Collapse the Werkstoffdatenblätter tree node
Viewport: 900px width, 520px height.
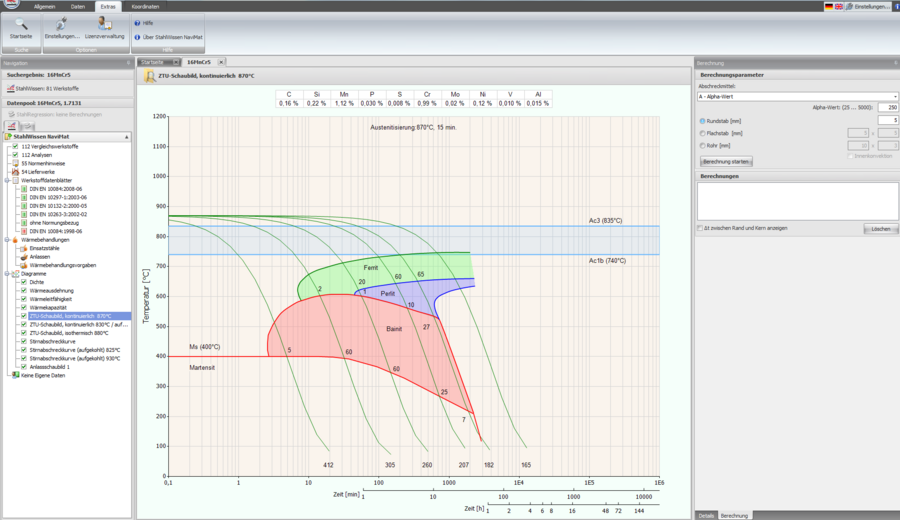(x=7, y=181)
